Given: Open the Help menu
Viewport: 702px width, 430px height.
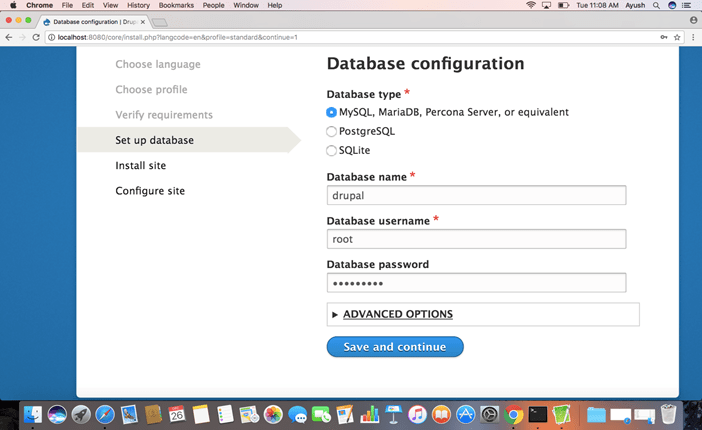Looking at the screenshot, I should 274,5.
